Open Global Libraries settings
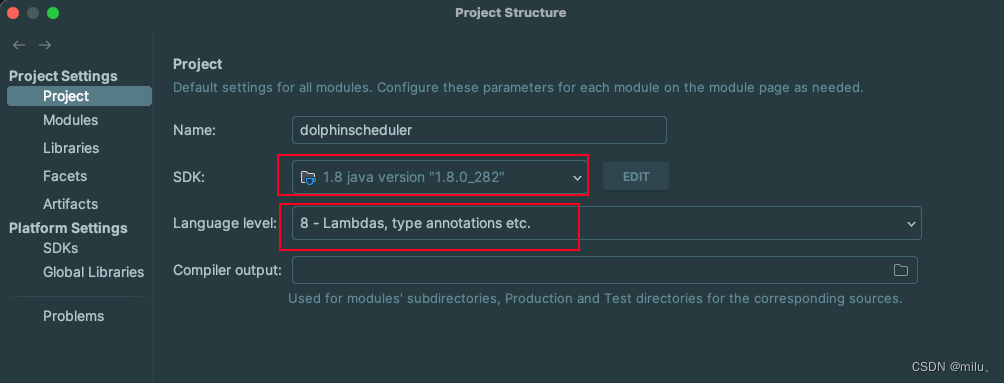Viewport: 1004px width, 383px height. click(93, 272)
